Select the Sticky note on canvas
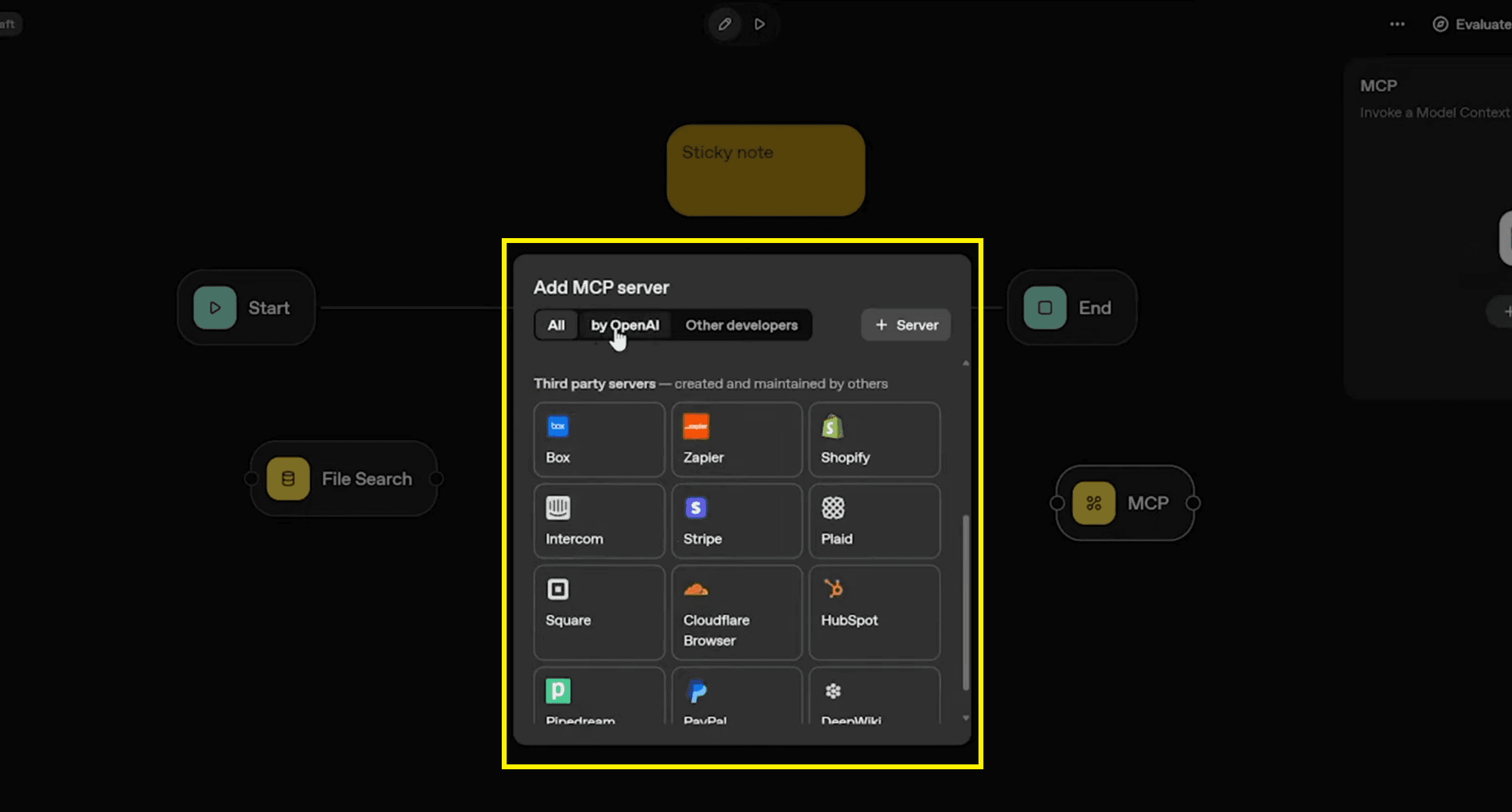Screen dimensions: 1512x812 pyautogui.click(x=765, y=170)
